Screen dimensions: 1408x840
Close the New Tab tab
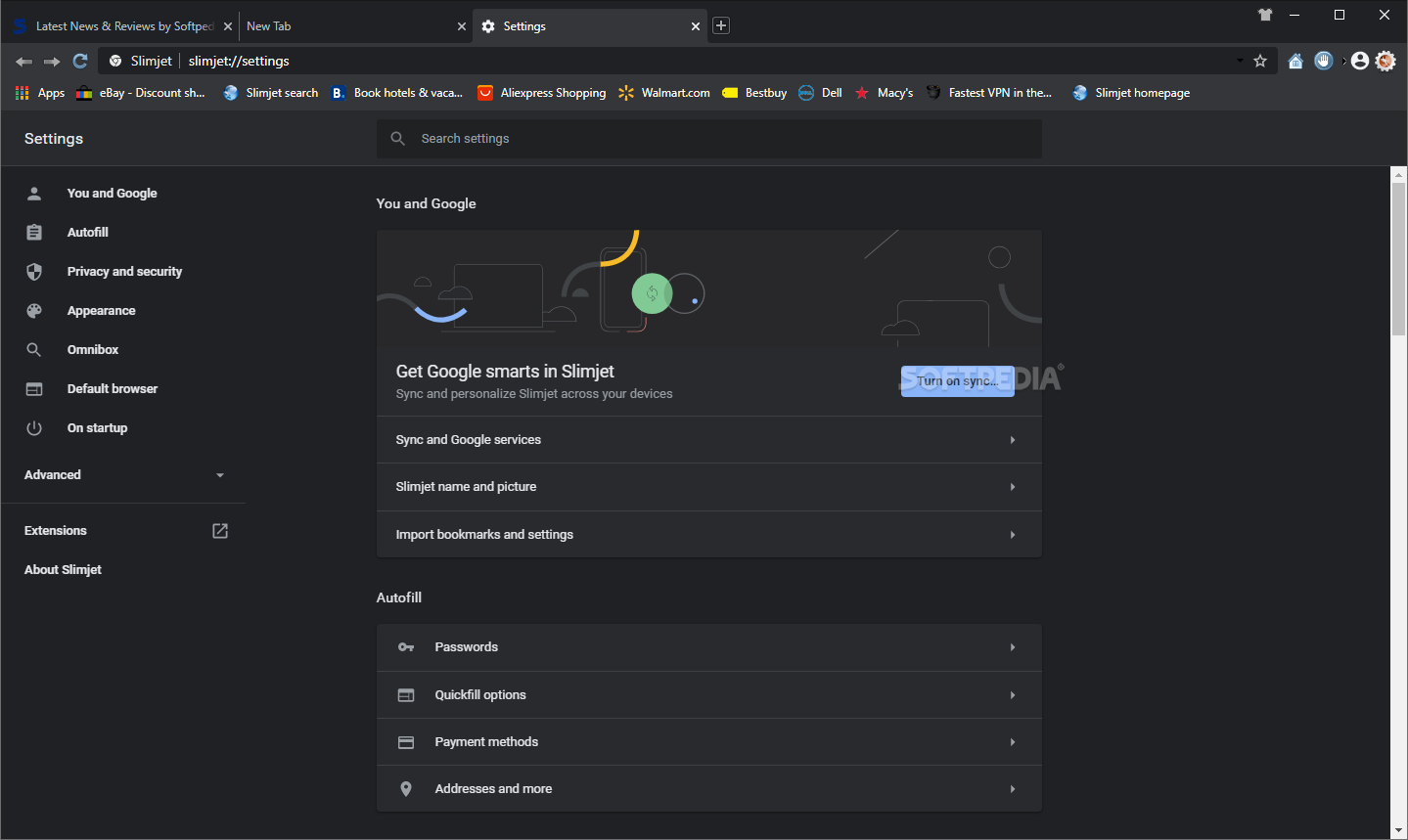(462, 26)
